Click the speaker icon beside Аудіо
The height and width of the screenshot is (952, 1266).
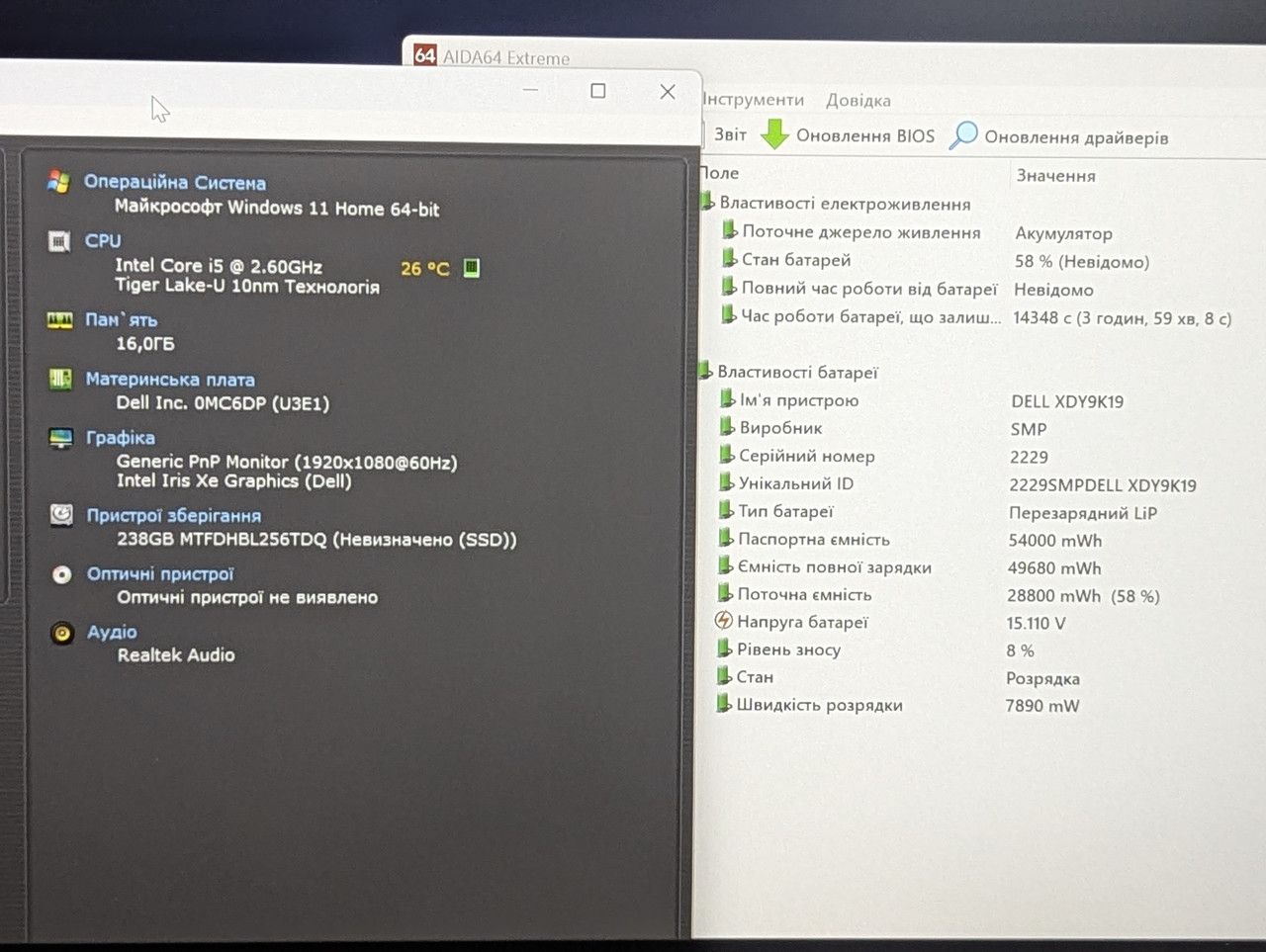(x=62, y=633)
